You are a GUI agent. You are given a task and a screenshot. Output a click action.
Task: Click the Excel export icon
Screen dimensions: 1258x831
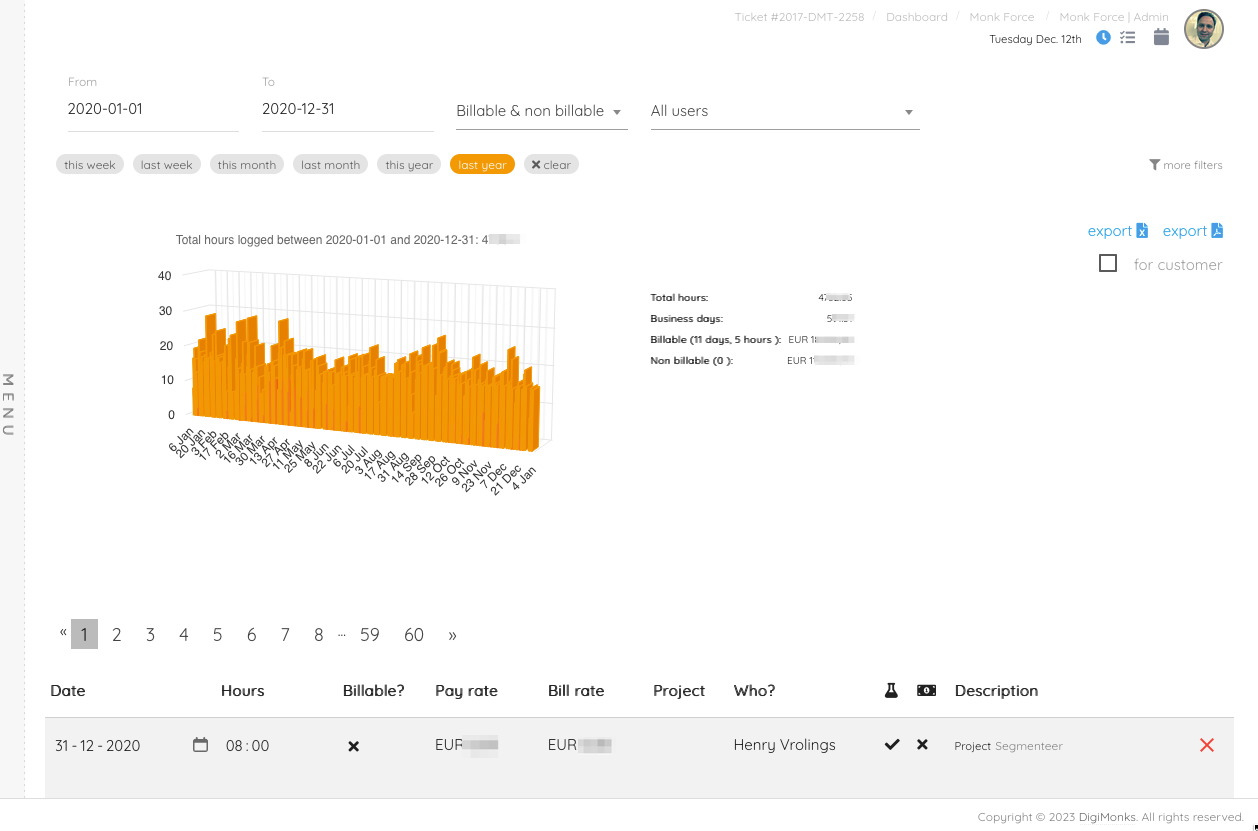[x=1142, y=231]
